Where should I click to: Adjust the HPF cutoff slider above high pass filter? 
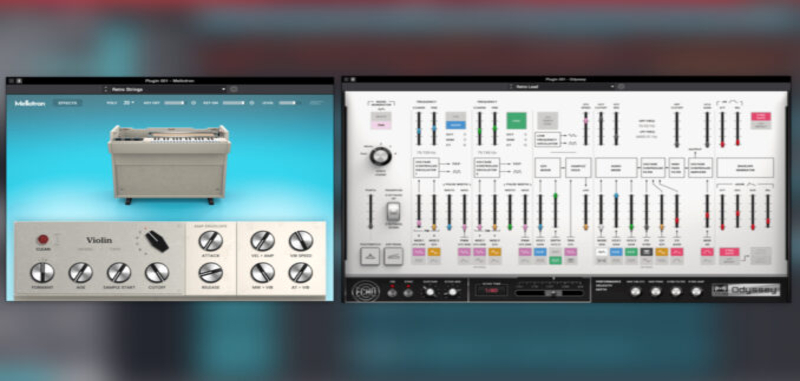[x=677, y=129]
